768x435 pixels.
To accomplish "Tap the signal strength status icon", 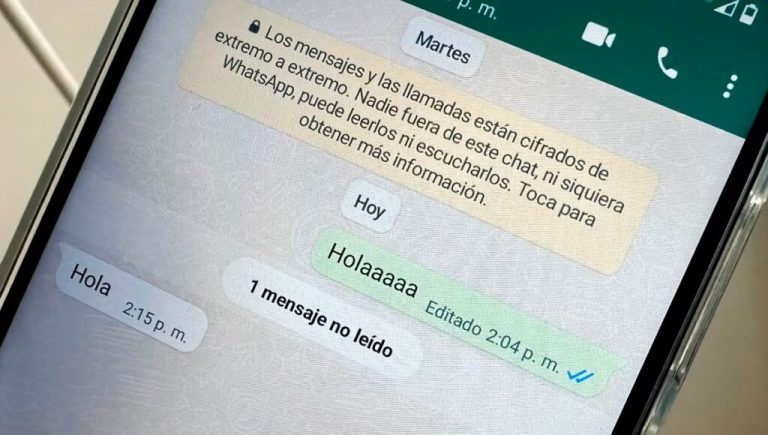I will pyautogui.click(x=725, y=6).
